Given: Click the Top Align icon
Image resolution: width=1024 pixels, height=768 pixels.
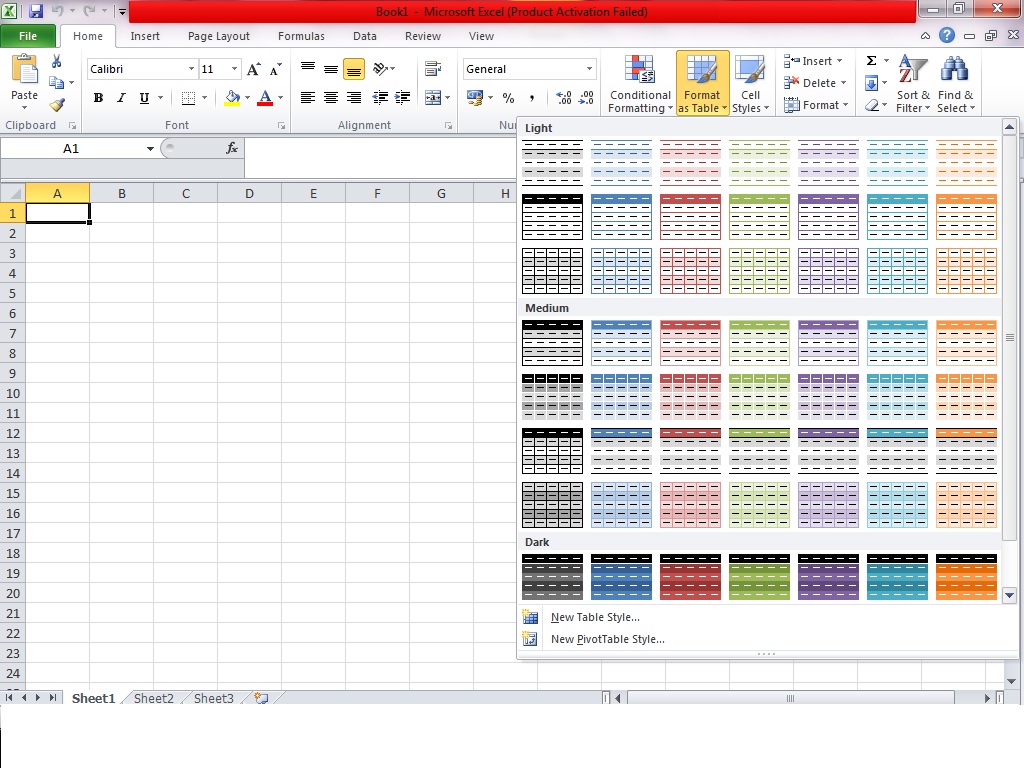Looking at the screenshot, I should pyautogui.click(x=308, y=68).
